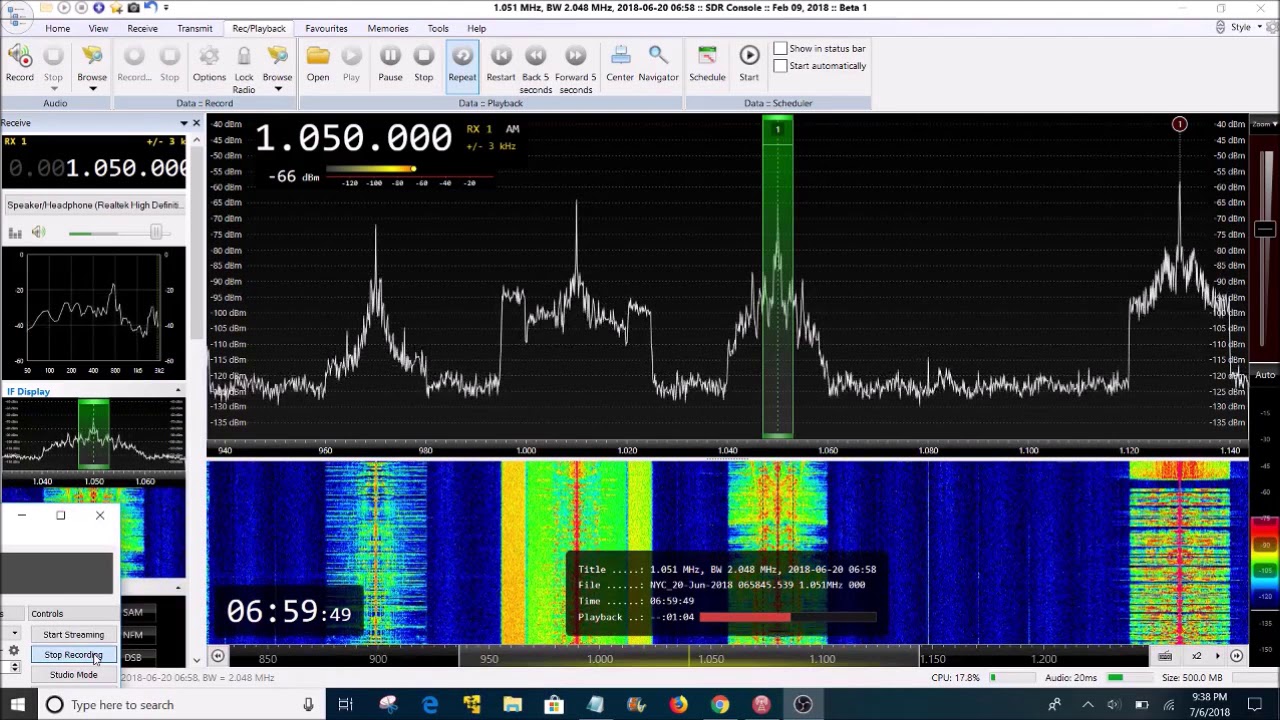The image size is (1280, 720).
Task: Click the Auto button on right side
Action: click(x=1265, y=375)
